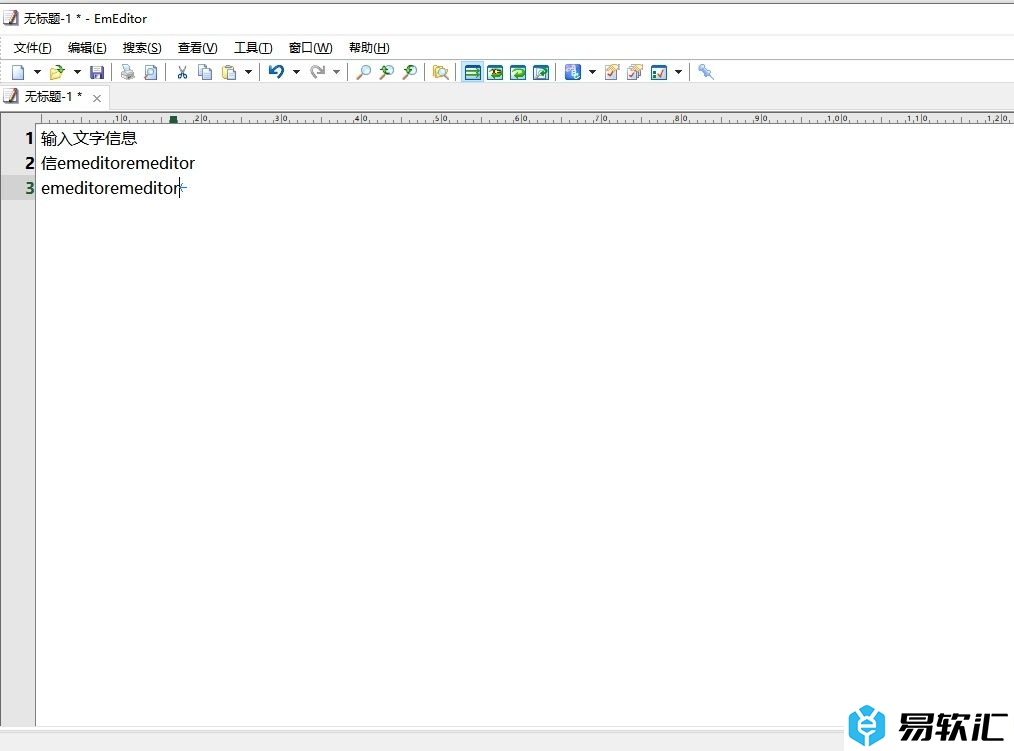Screen dimensions: 1014x751
Task: Cut selection with the scissors icon
Action: 182,72
